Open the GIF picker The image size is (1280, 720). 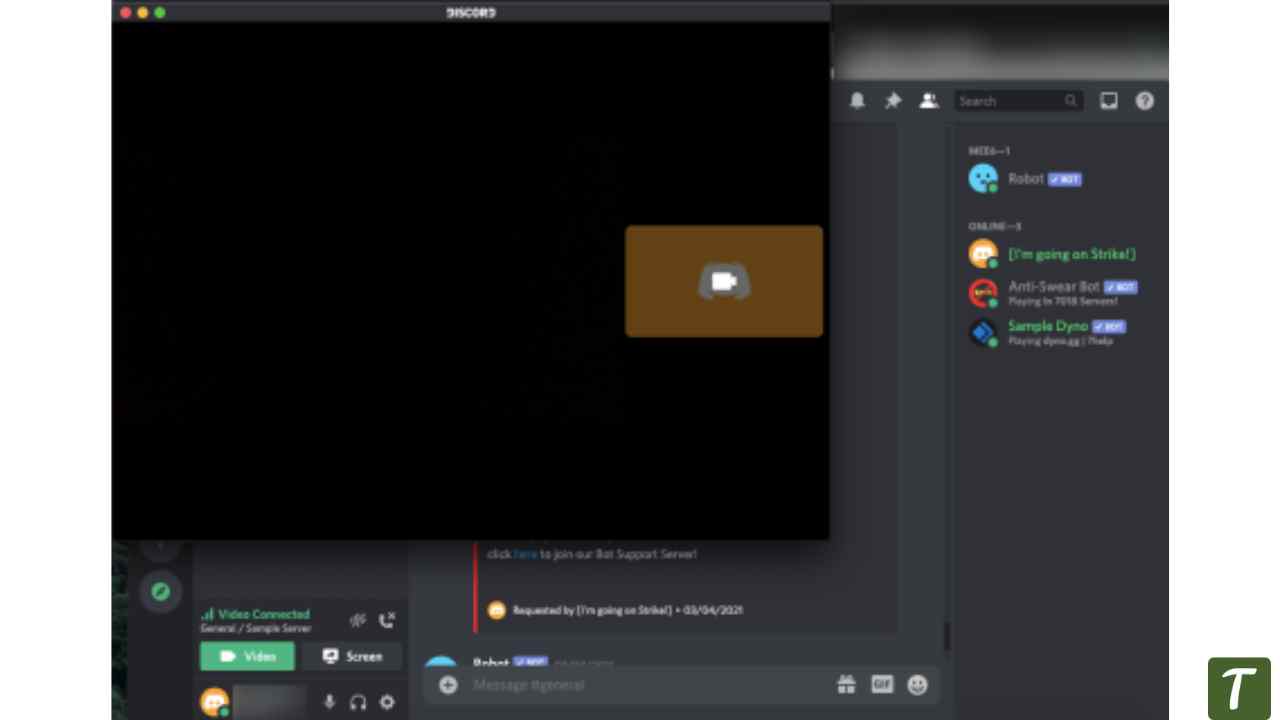(x=882, y=685)
